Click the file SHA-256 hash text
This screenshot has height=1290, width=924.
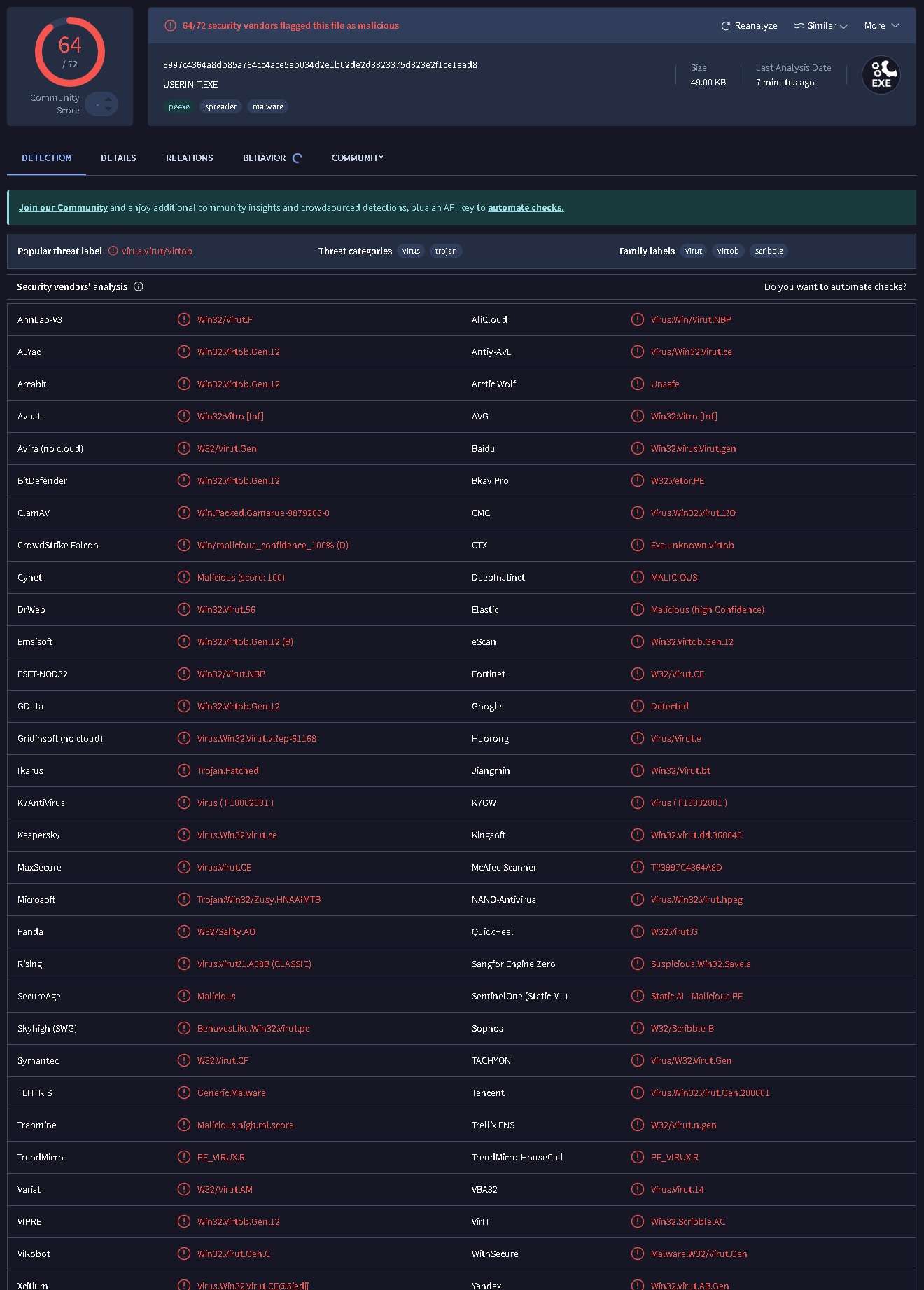click(320, 65)
